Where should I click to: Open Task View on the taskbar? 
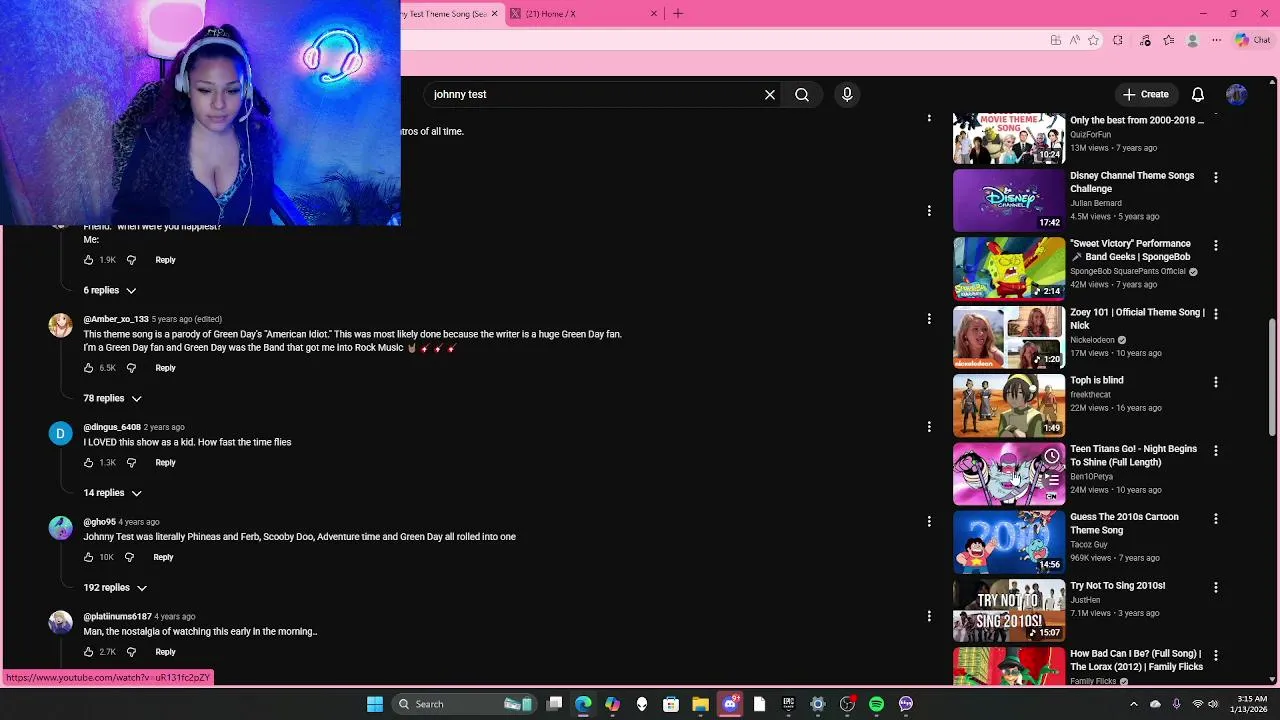[555, 704]
